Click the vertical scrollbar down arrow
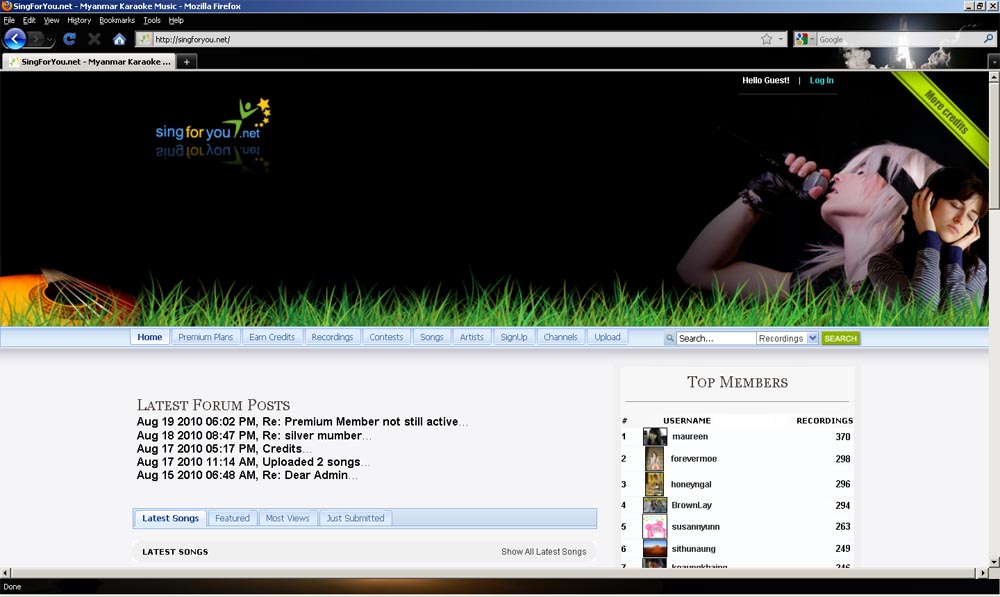 click(994, 561)
